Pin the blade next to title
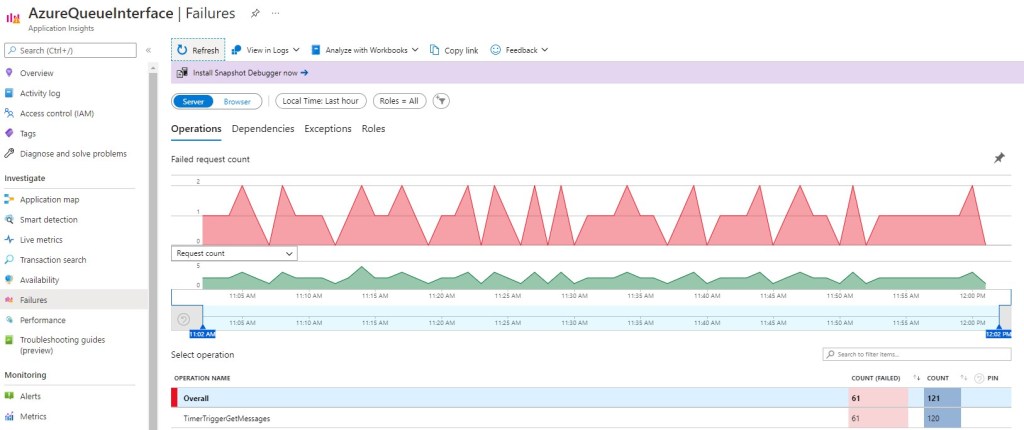 click(255, 13)
